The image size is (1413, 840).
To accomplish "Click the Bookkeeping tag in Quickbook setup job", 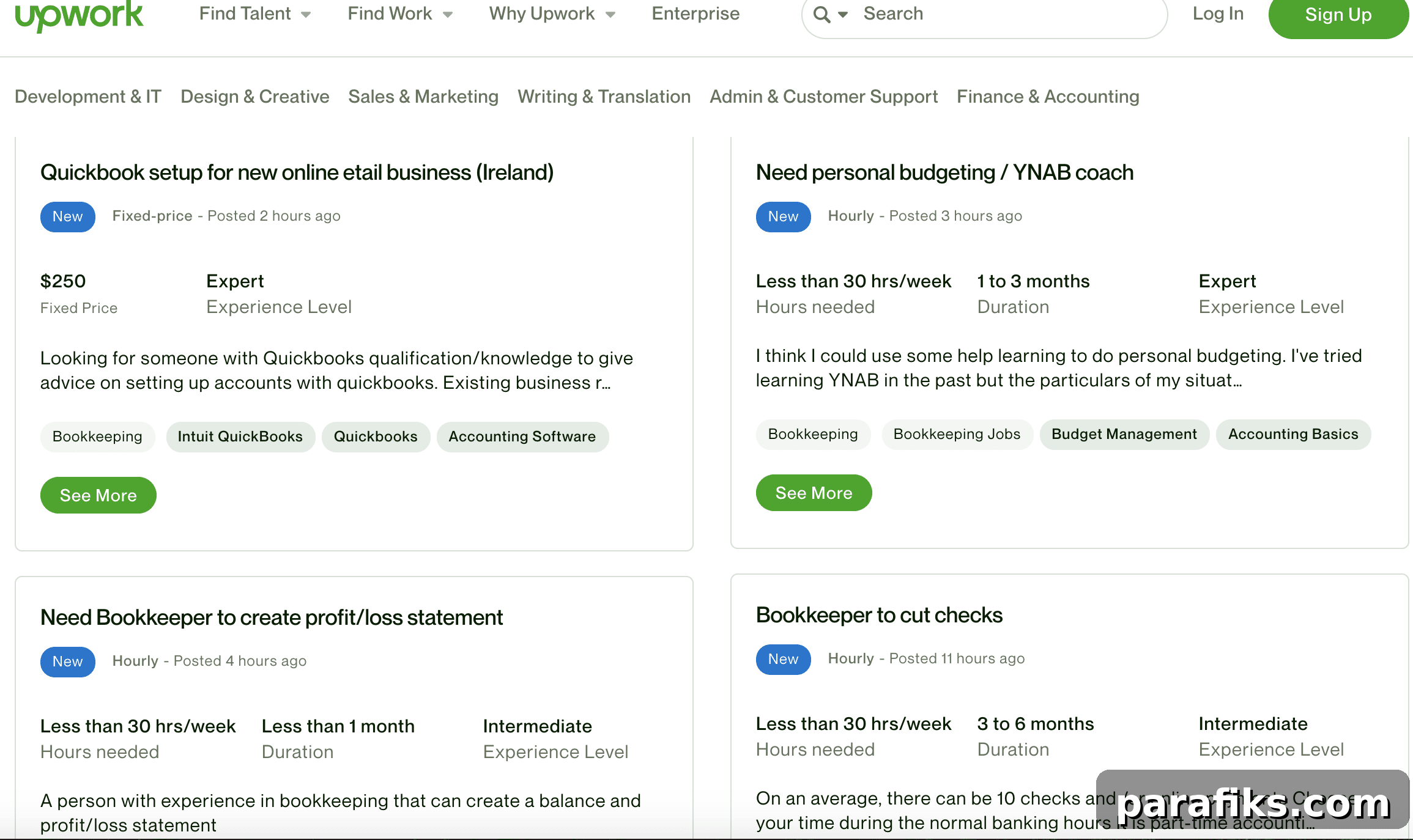I will [97, 437].
